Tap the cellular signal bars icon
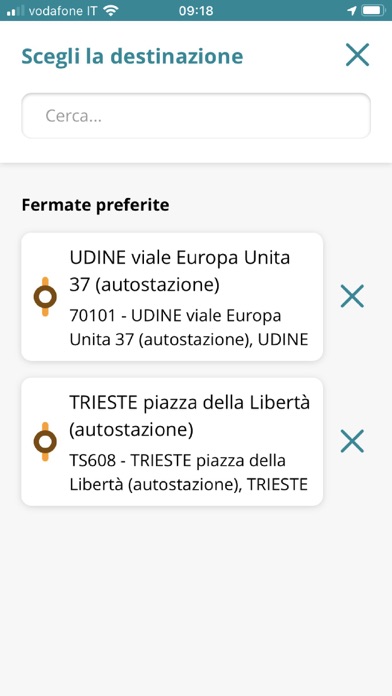Image resolution: width=392 pixels, height=696 pixels. (x=15, y=11)
